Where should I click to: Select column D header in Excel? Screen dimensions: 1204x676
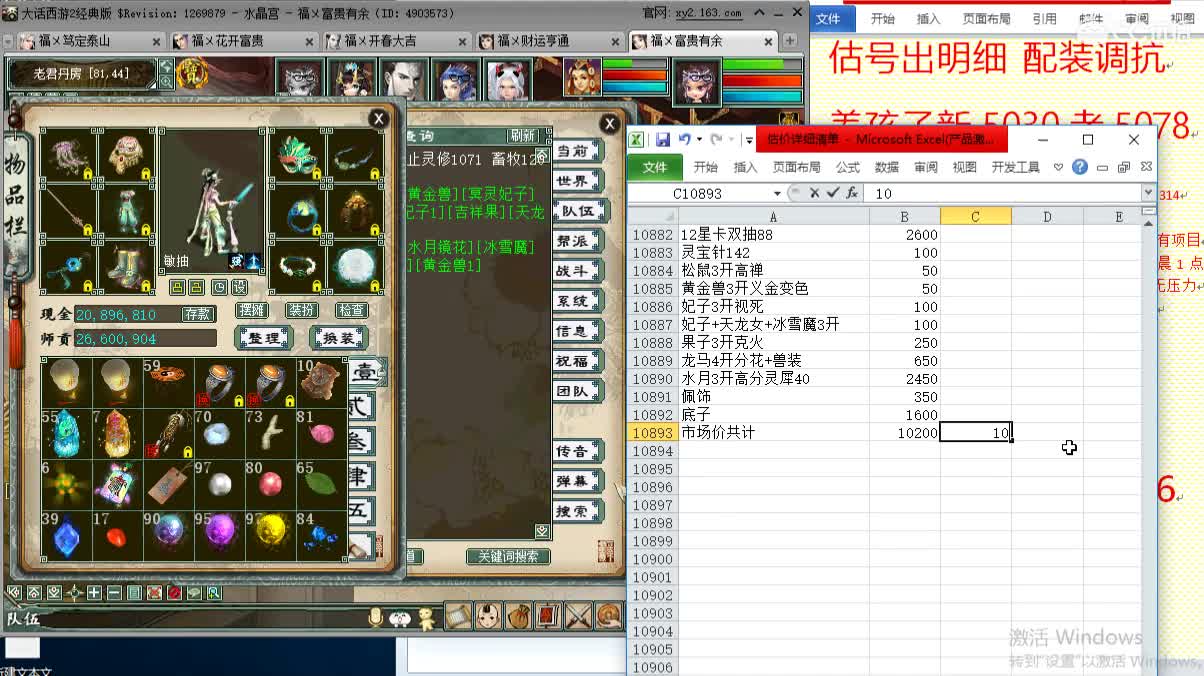click(1047, 216)
